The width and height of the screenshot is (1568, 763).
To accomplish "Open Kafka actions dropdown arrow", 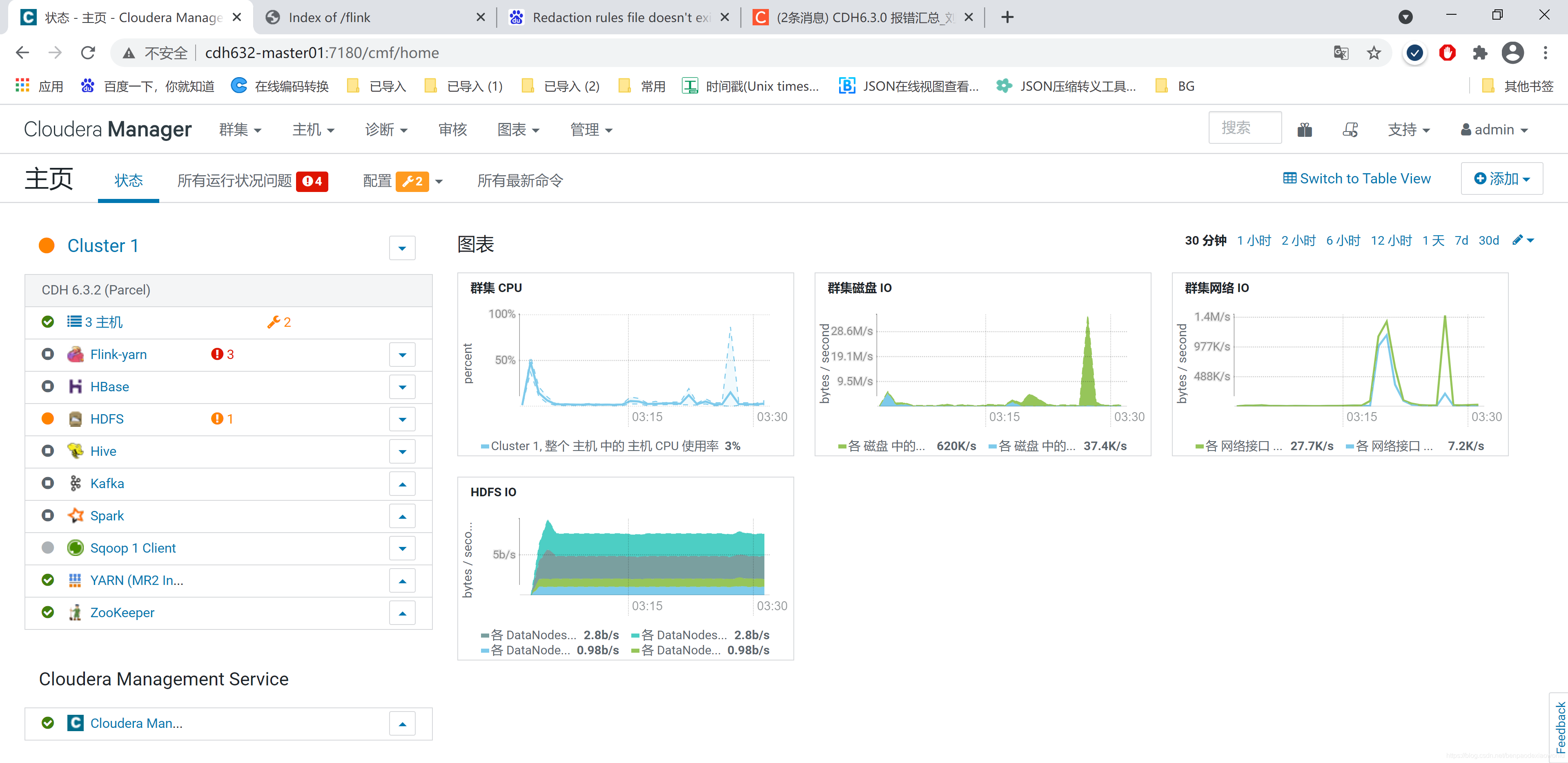I will tap(402, 484).
